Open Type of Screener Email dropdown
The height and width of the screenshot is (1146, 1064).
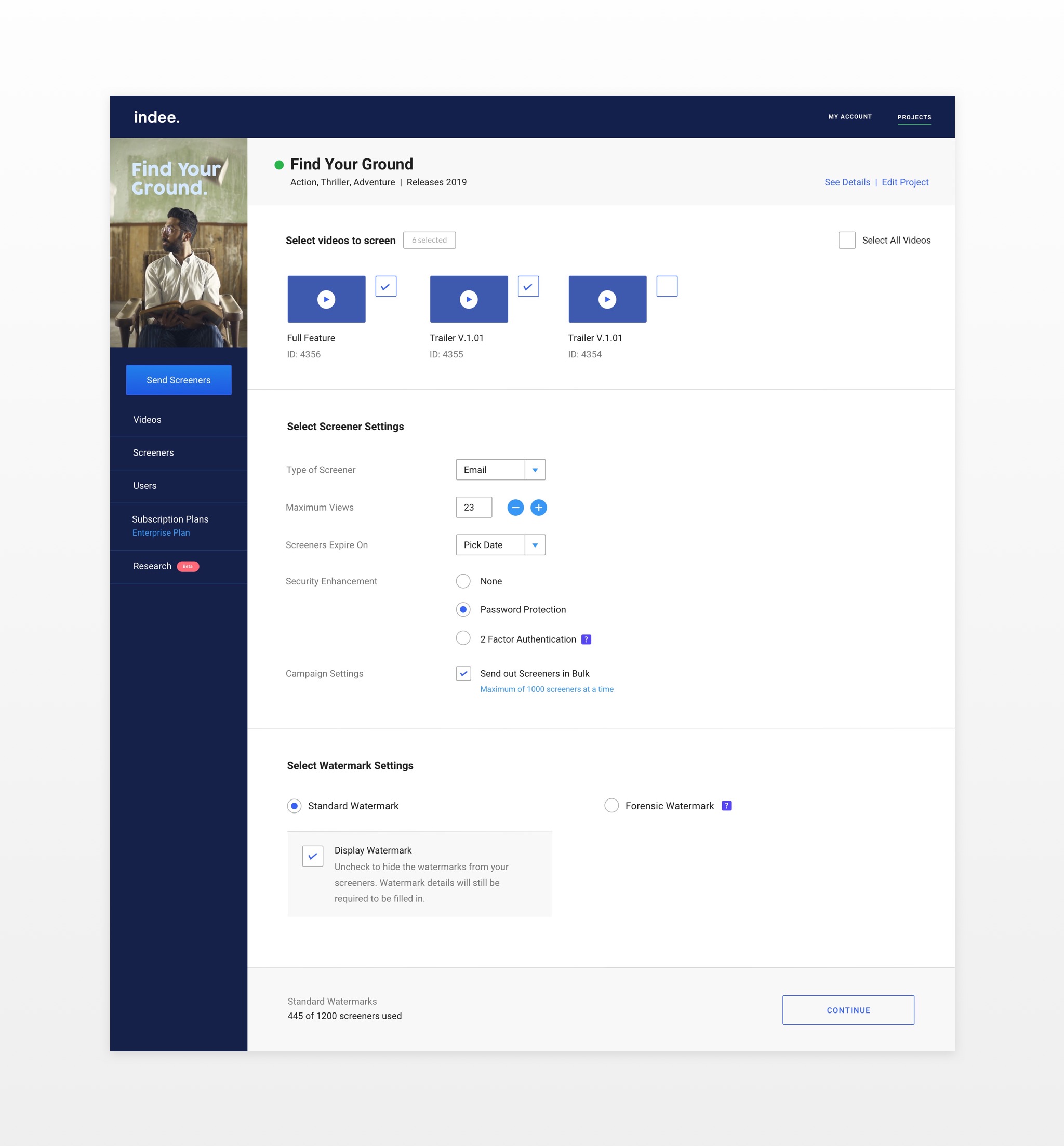tap(500, 470)
